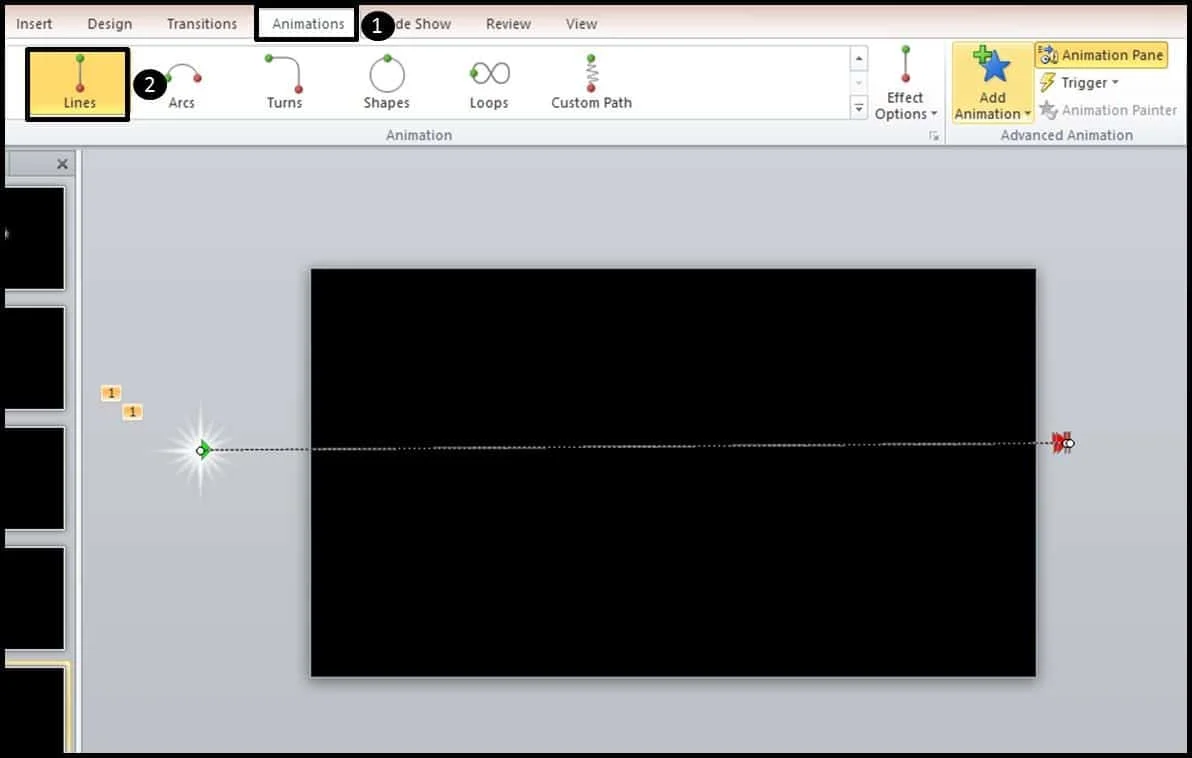Choose the Custom Path animation
Screen dimensions: 1192x758
[x=591, y=84]
